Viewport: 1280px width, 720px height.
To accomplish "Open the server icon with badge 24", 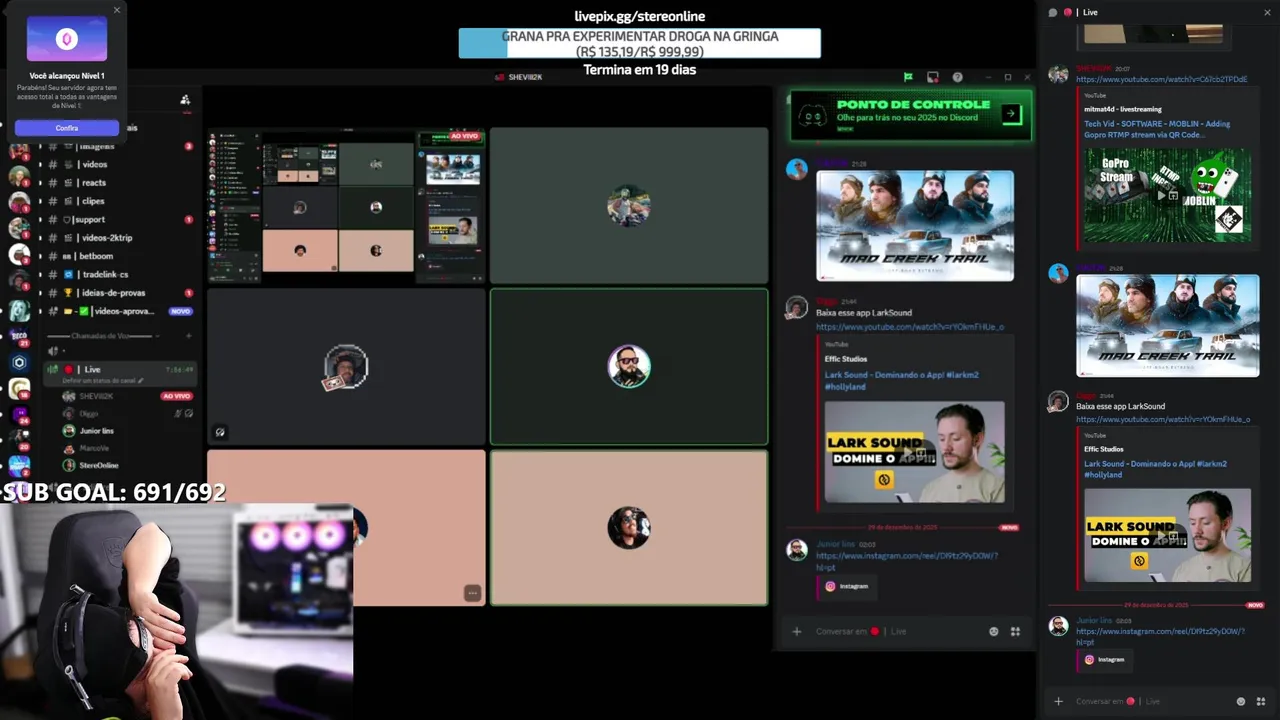I will coord(19,414).
